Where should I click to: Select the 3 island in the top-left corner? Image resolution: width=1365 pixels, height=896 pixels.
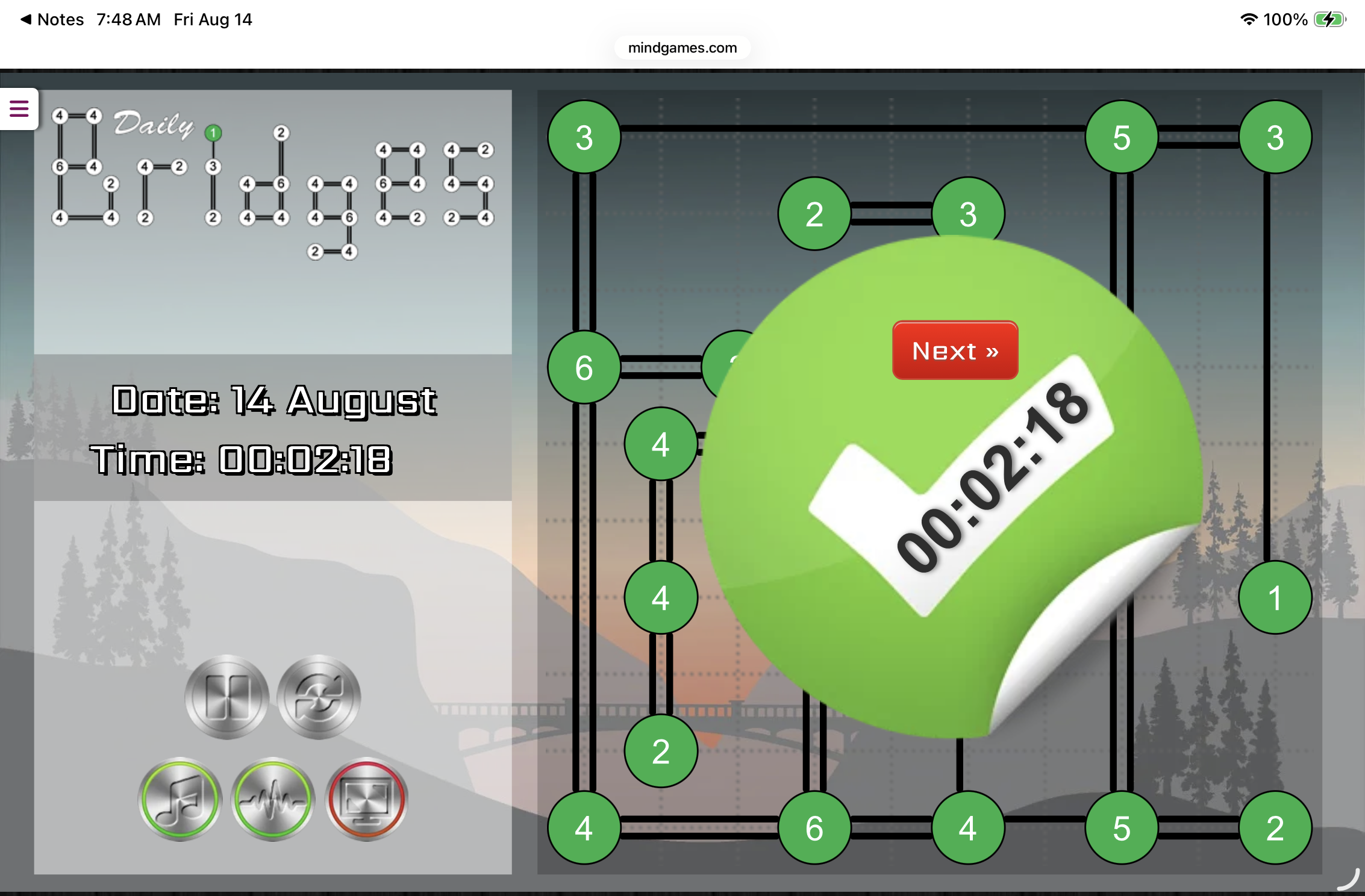click(x=584, y=137)
